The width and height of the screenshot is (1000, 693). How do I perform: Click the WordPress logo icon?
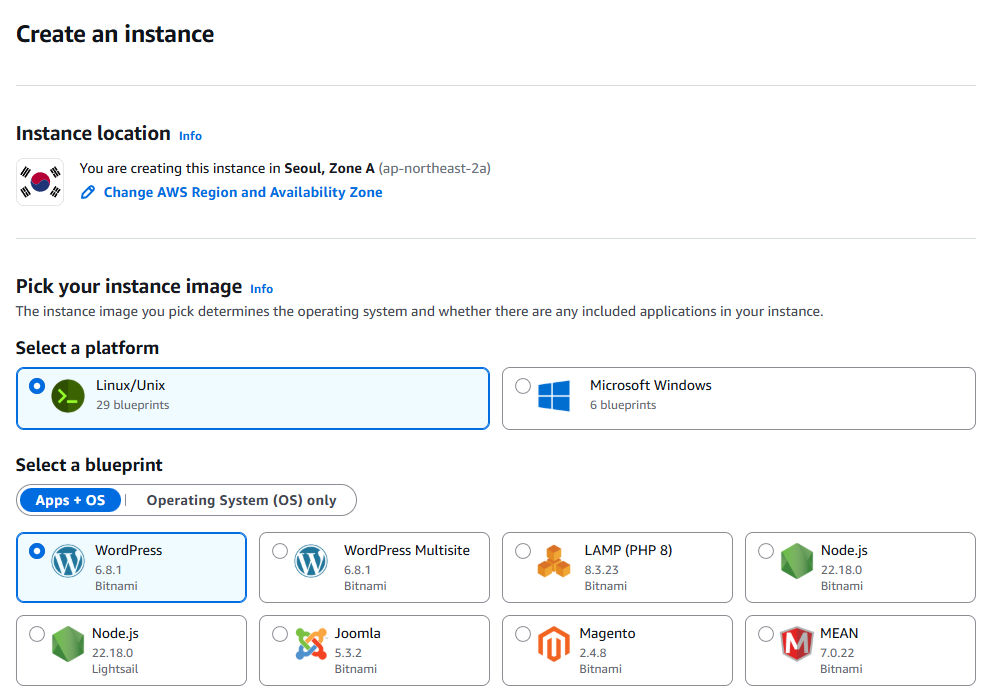tap(66, 560)
